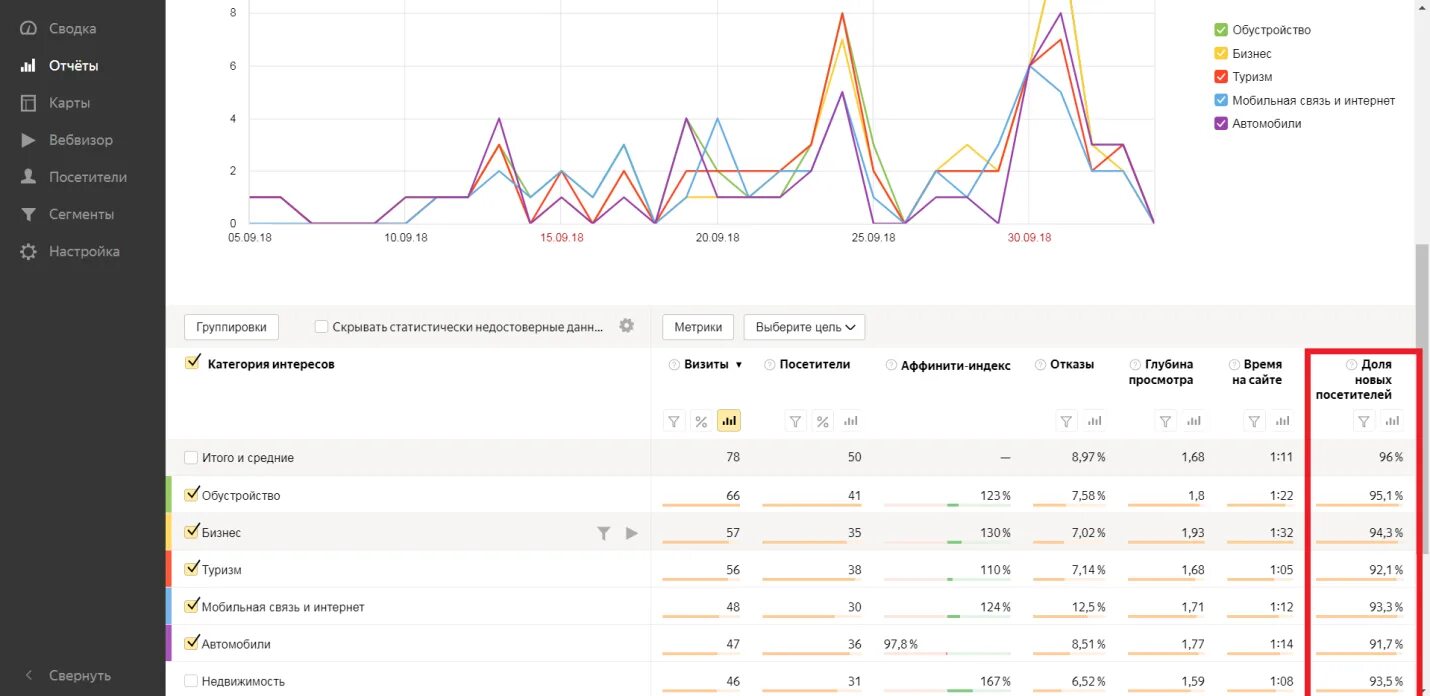Open the Метрики button
Screen dimensions: 1430x696
click(698, 327)
